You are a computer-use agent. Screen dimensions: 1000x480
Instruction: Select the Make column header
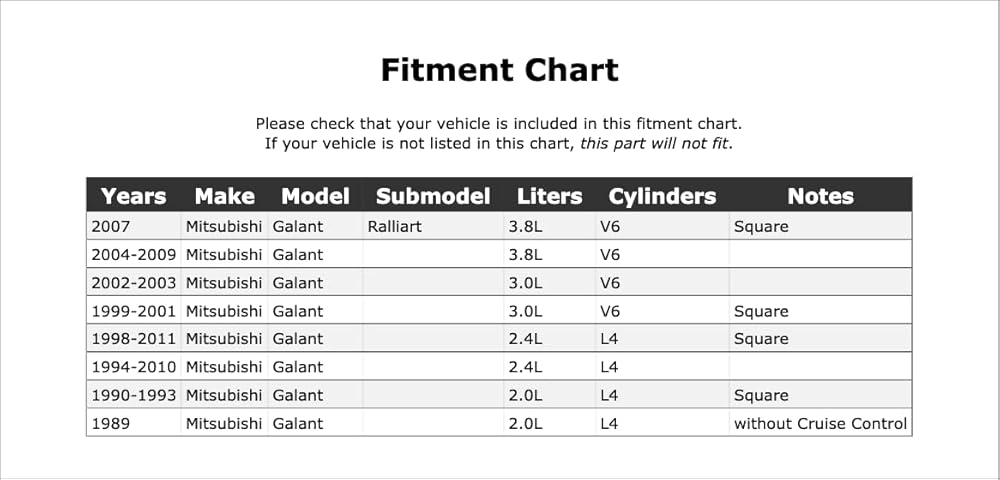pyautogui.click(x=224, y=196)
